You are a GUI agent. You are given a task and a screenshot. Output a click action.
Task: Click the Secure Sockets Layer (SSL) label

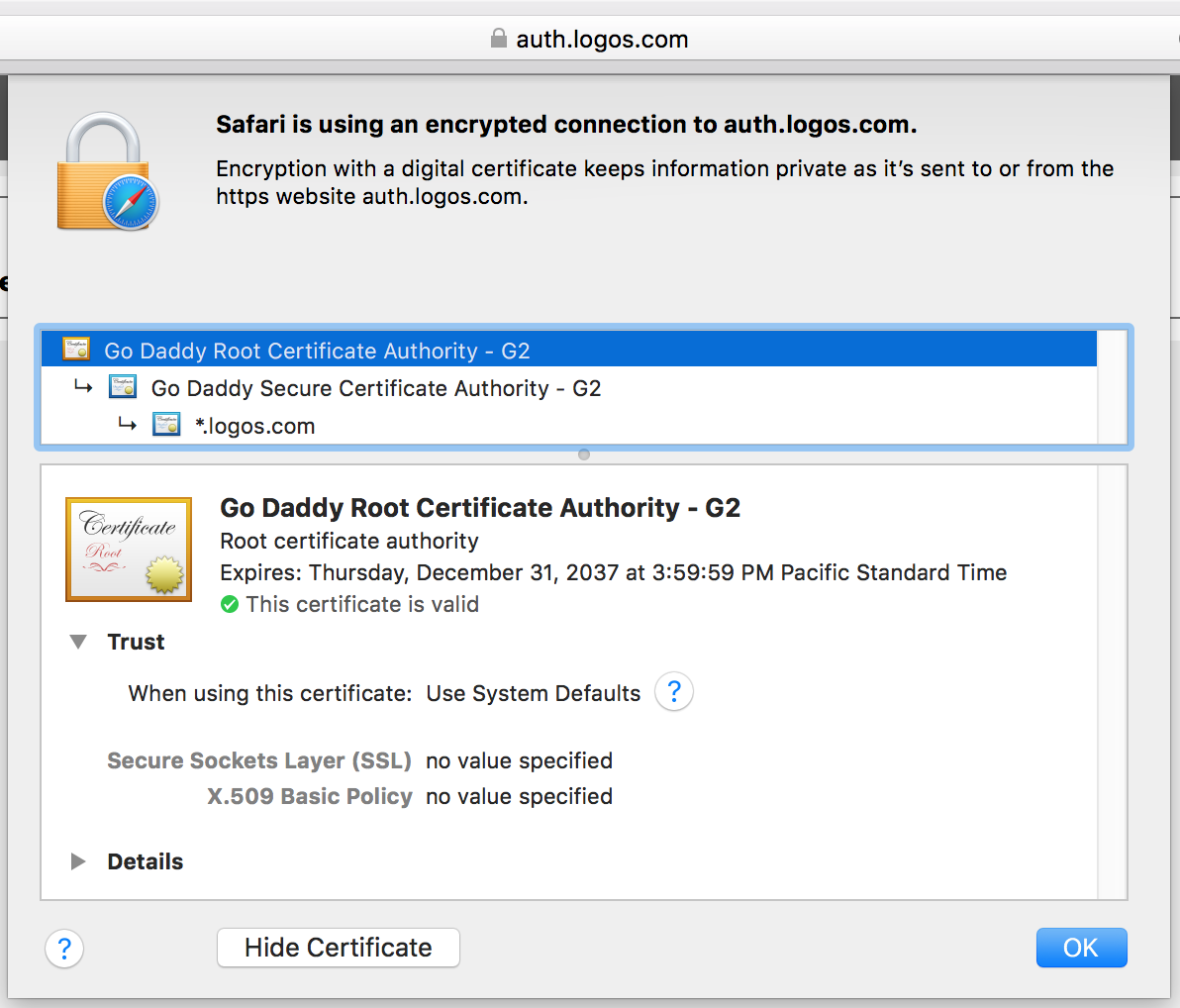coord(259,760)
